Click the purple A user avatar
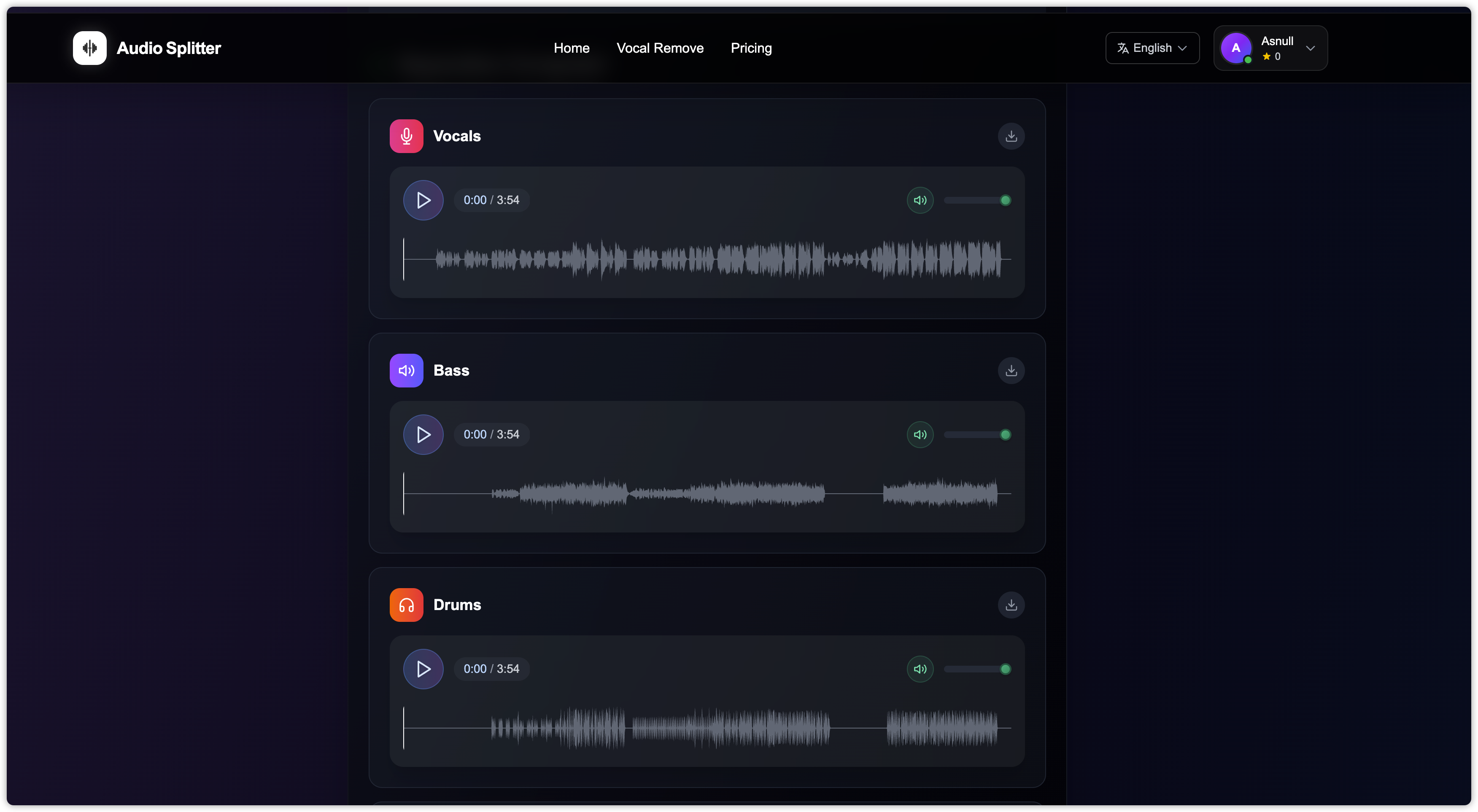Viewport: 1478px width, 812px height. 1236,48
